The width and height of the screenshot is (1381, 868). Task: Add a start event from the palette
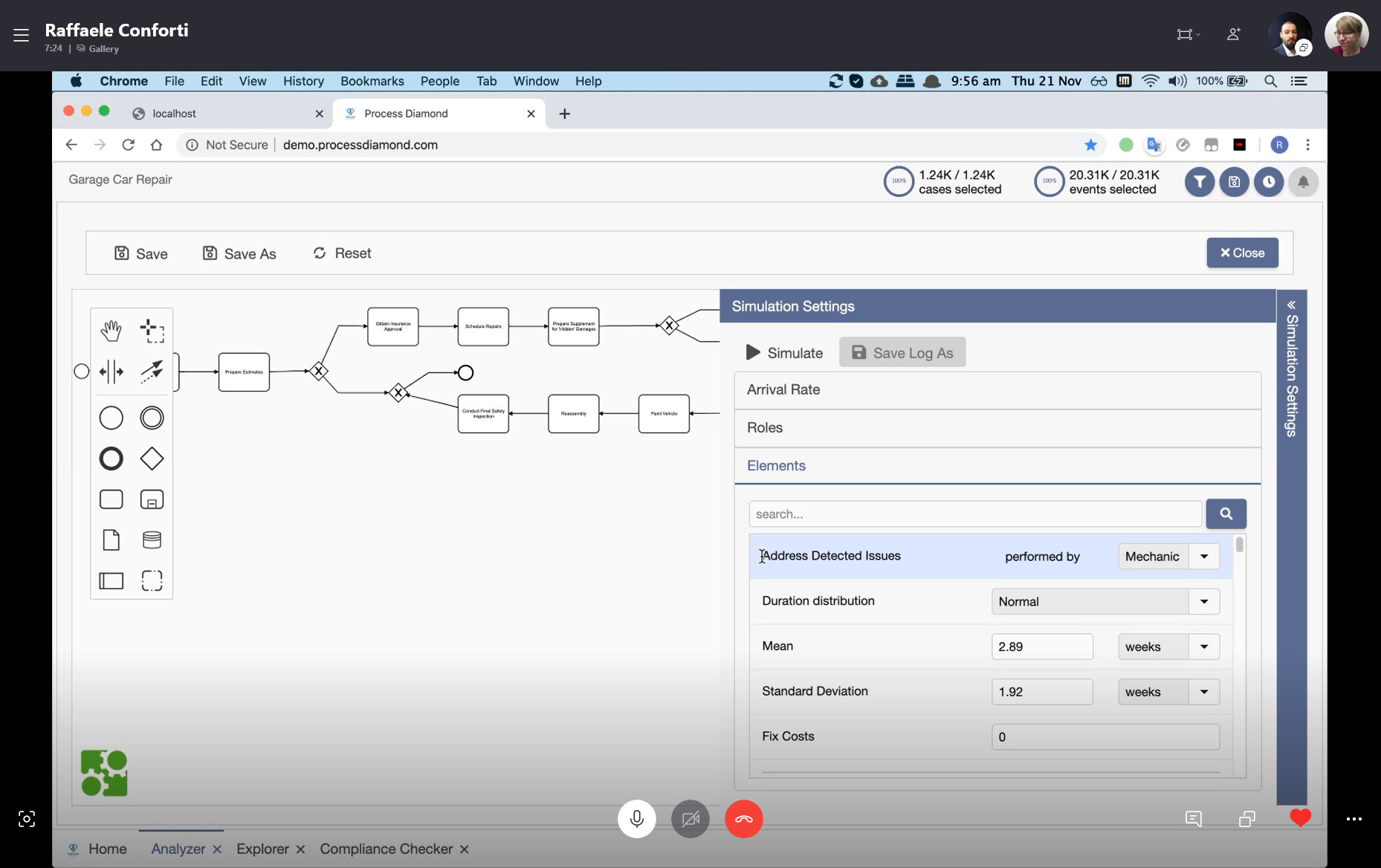pos(111,418)
